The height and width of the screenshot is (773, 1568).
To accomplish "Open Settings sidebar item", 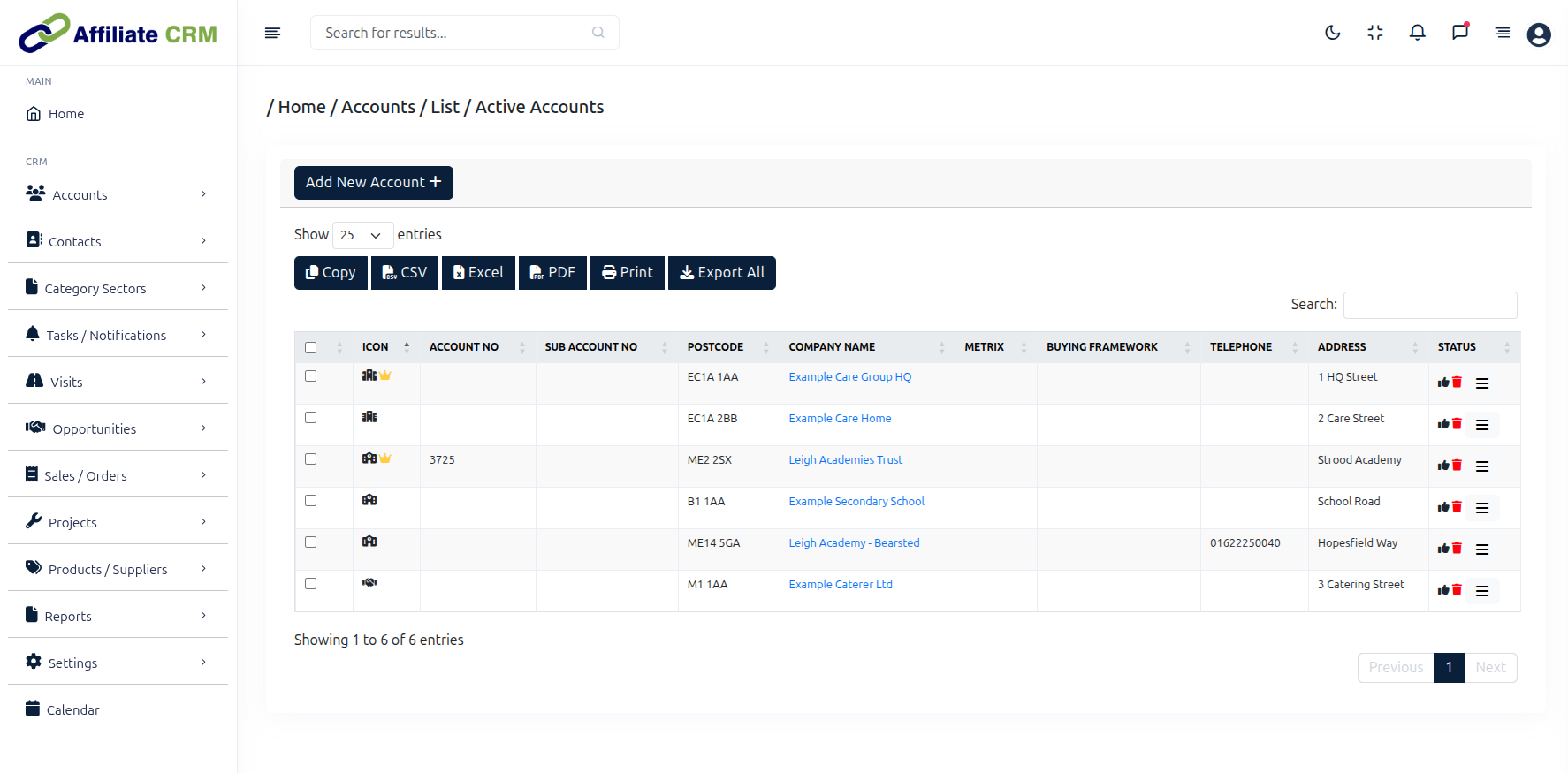I will (118, 663).
